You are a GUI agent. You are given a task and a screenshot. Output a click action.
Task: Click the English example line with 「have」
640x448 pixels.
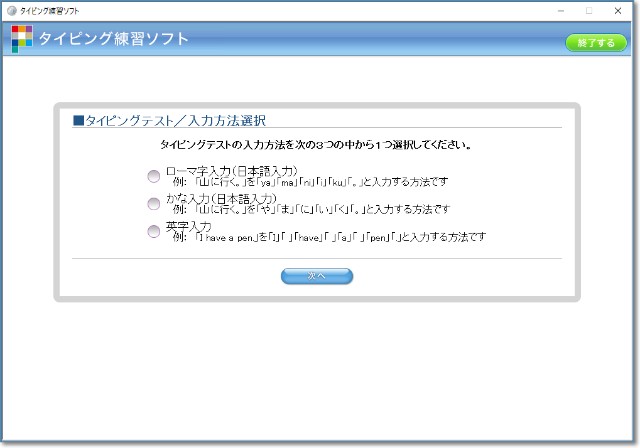(x=329, y=238)
